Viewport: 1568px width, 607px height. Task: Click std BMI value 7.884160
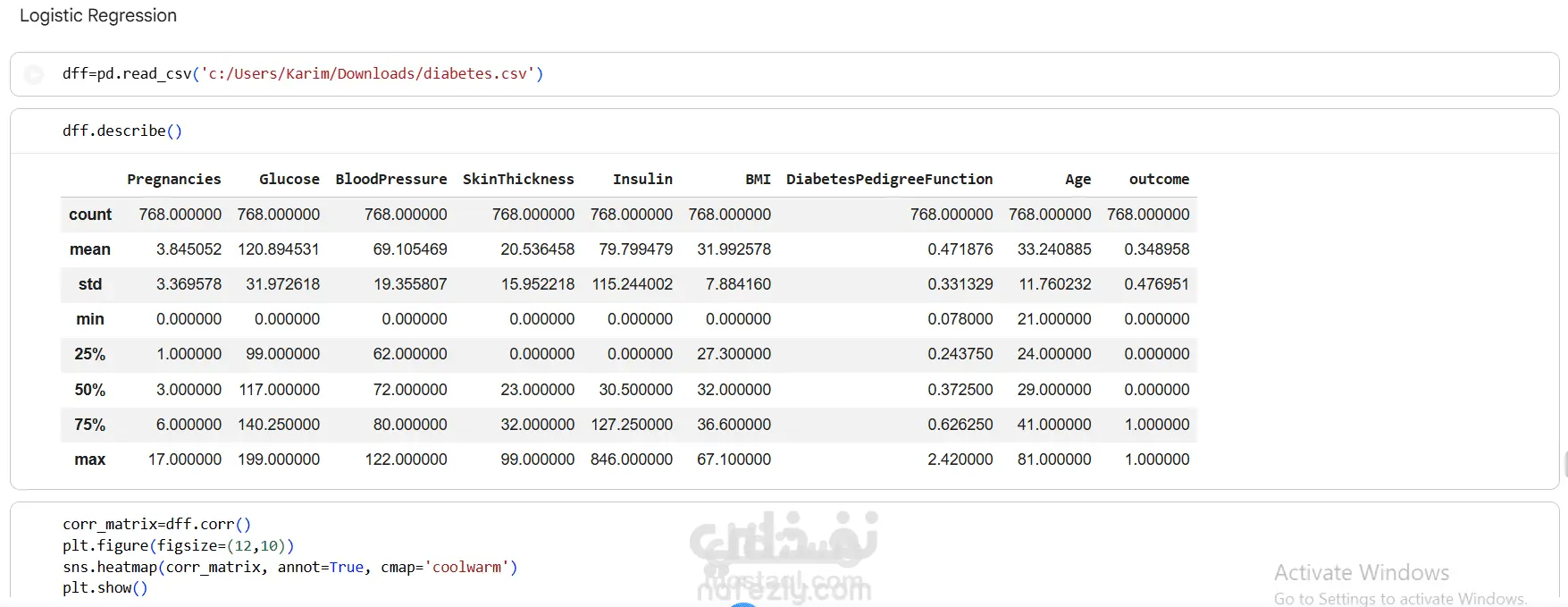tap(738, 284)
